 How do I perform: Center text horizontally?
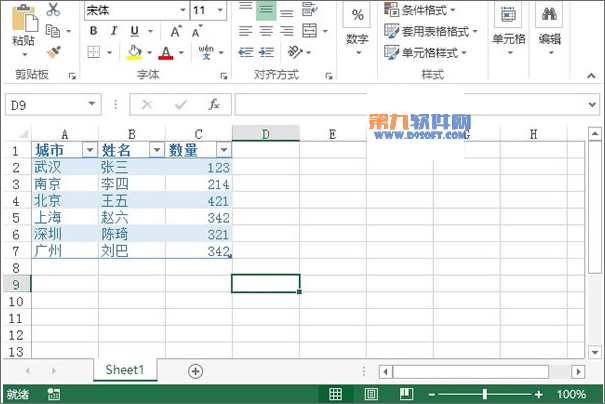click(x=266, y=30)
